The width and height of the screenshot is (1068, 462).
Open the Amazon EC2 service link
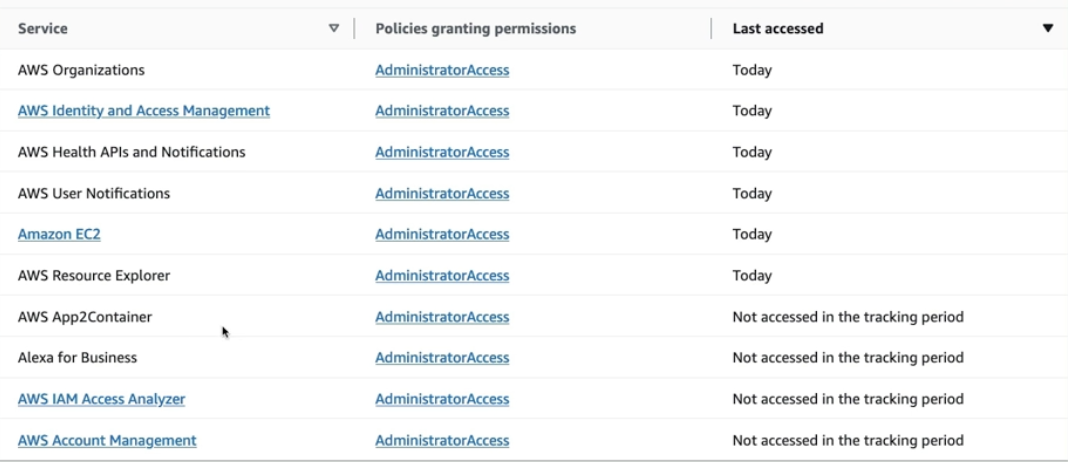[59, 234]
